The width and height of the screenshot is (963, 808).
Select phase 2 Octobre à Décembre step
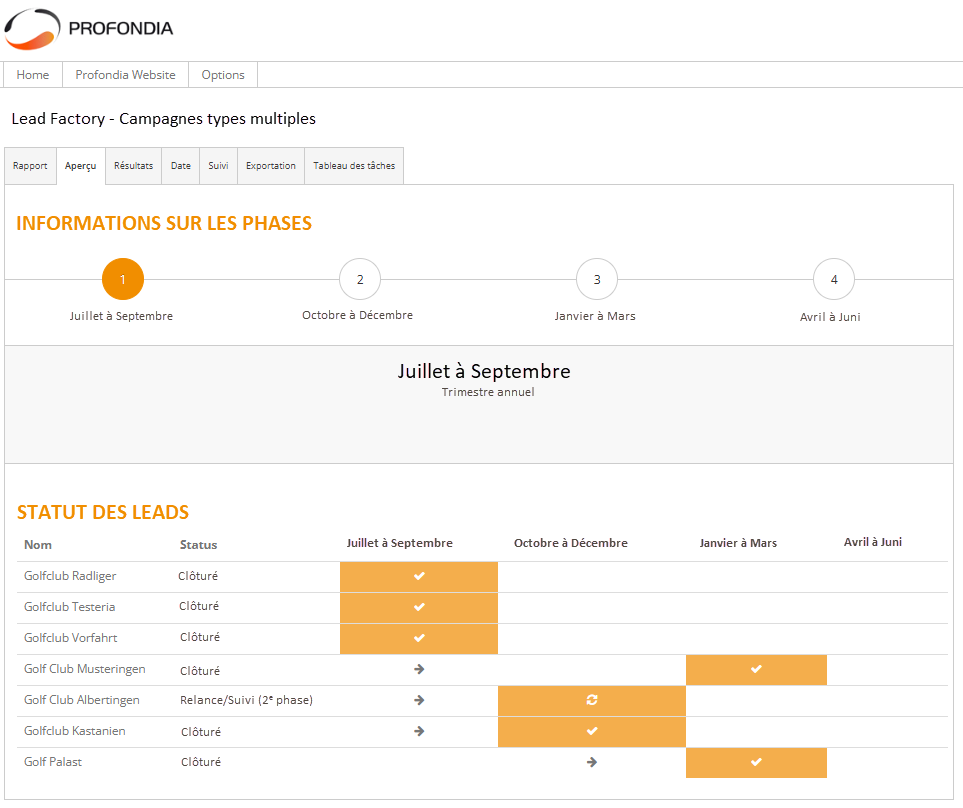(x=360, y=280)
